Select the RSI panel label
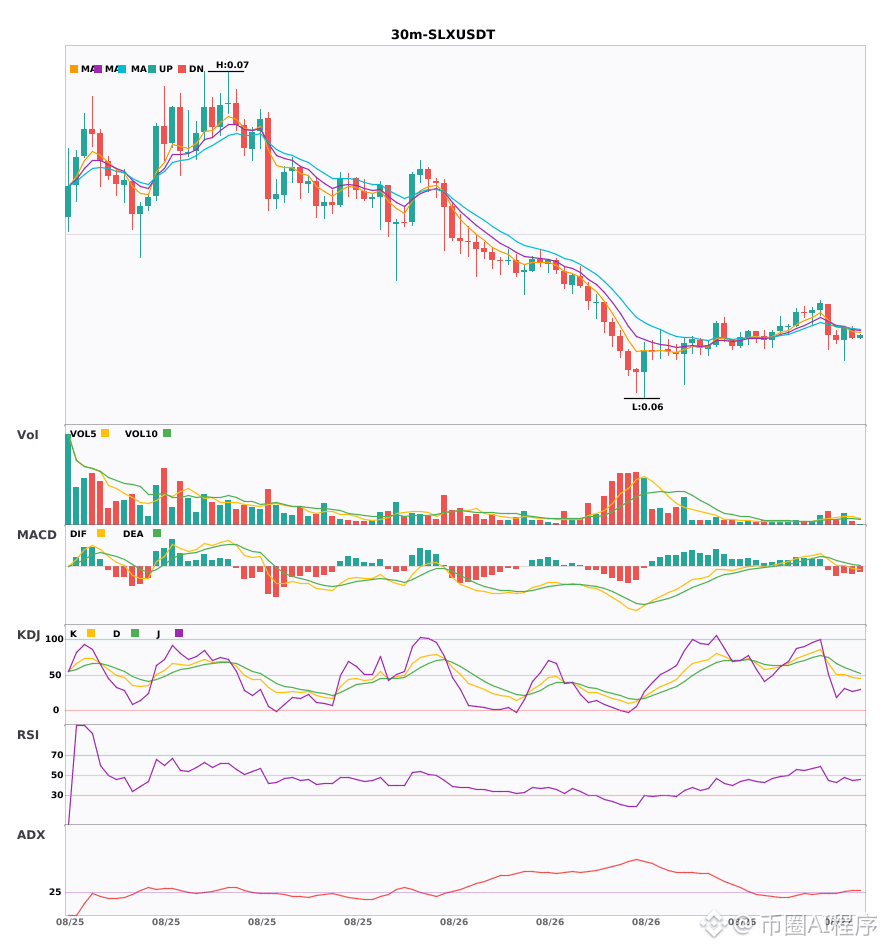The width and height of the screenshot is (885, 950). click(28, 734)
